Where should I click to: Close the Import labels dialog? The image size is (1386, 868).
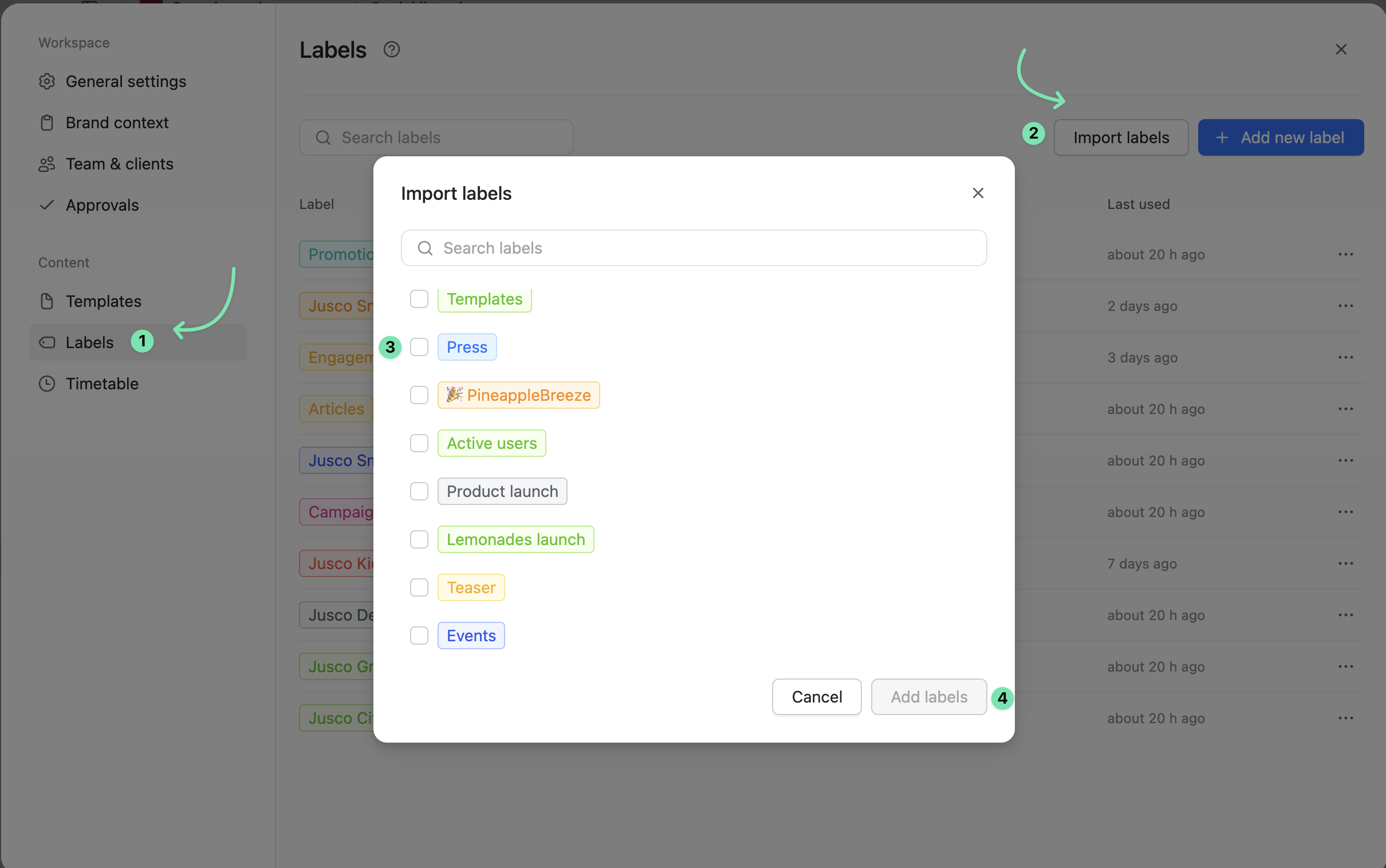point(978,194)
